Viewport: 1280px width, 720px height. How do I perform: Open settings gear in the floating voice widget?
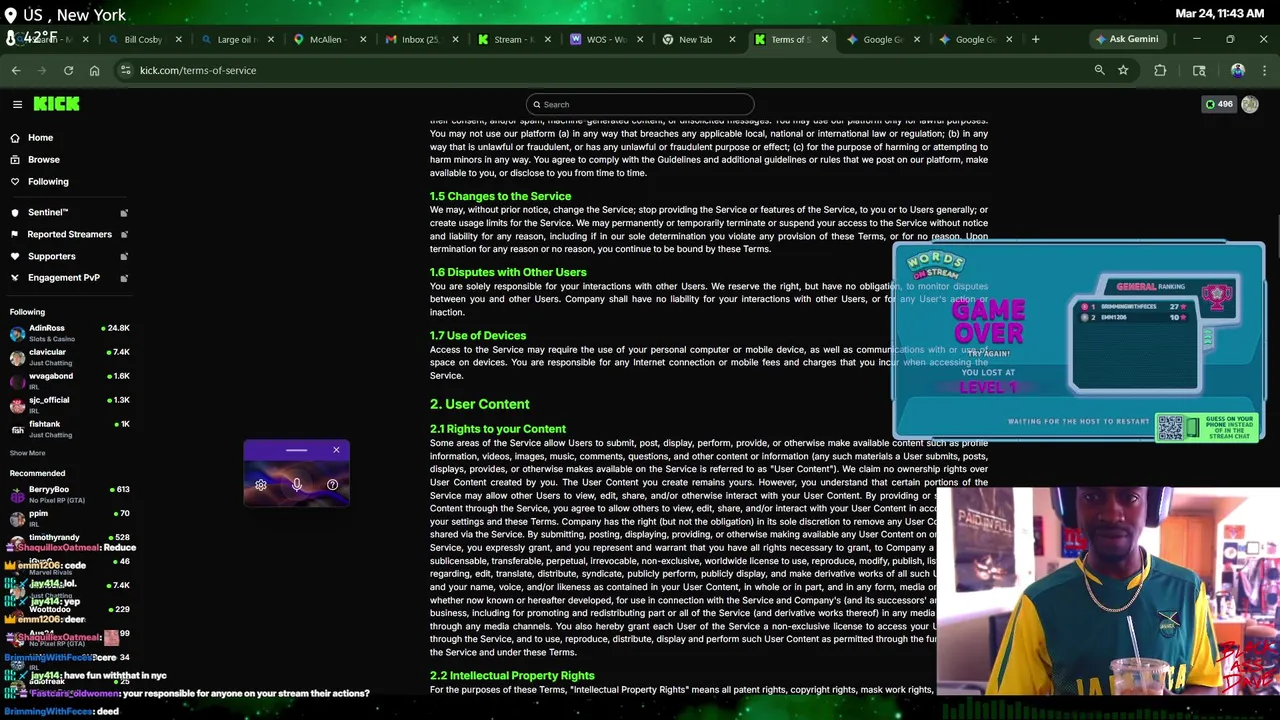pos(261,485)
